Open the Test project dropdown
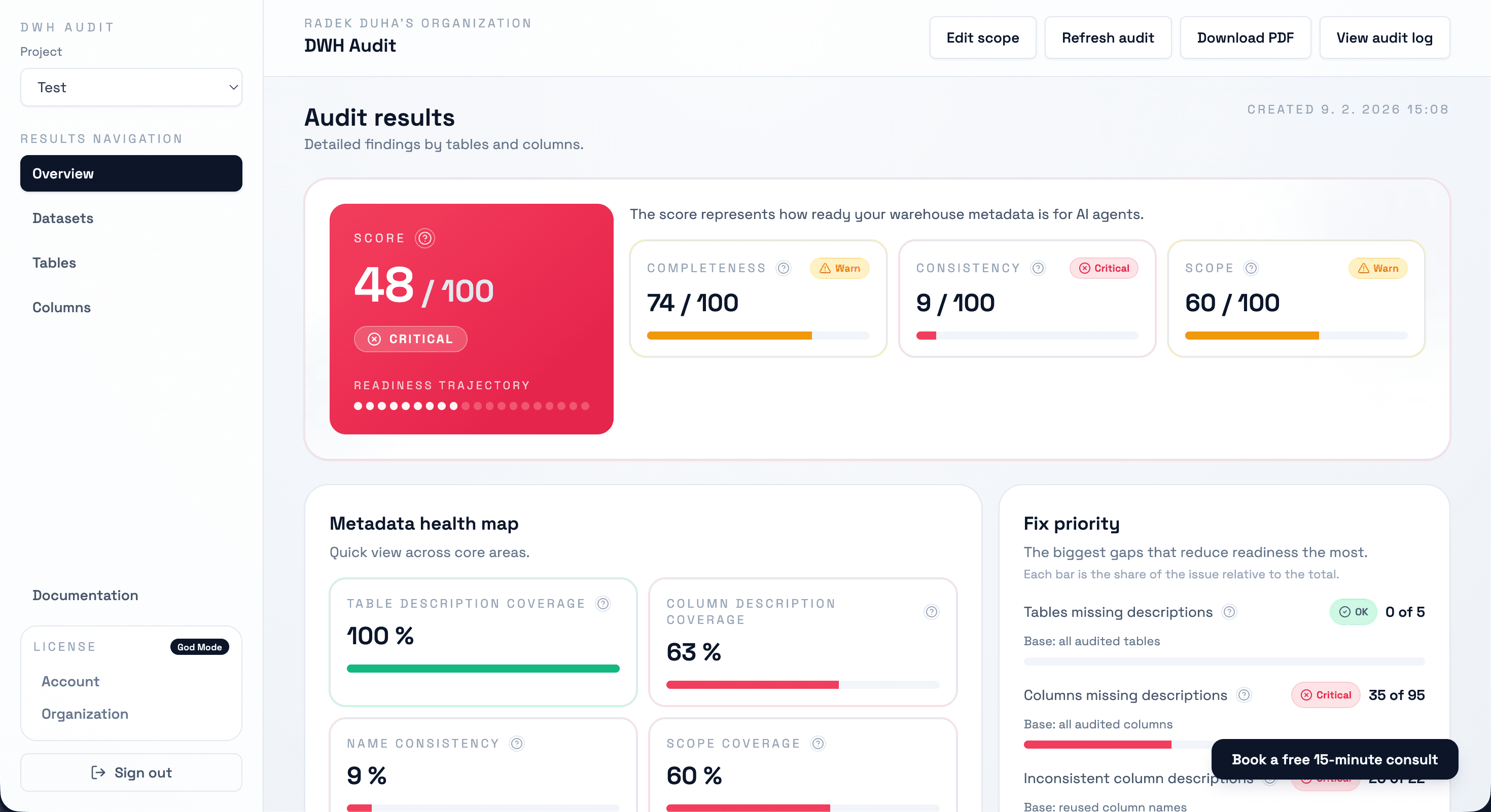The width and height of the screenshot is (1491, 812). click(x=131, y=87)
